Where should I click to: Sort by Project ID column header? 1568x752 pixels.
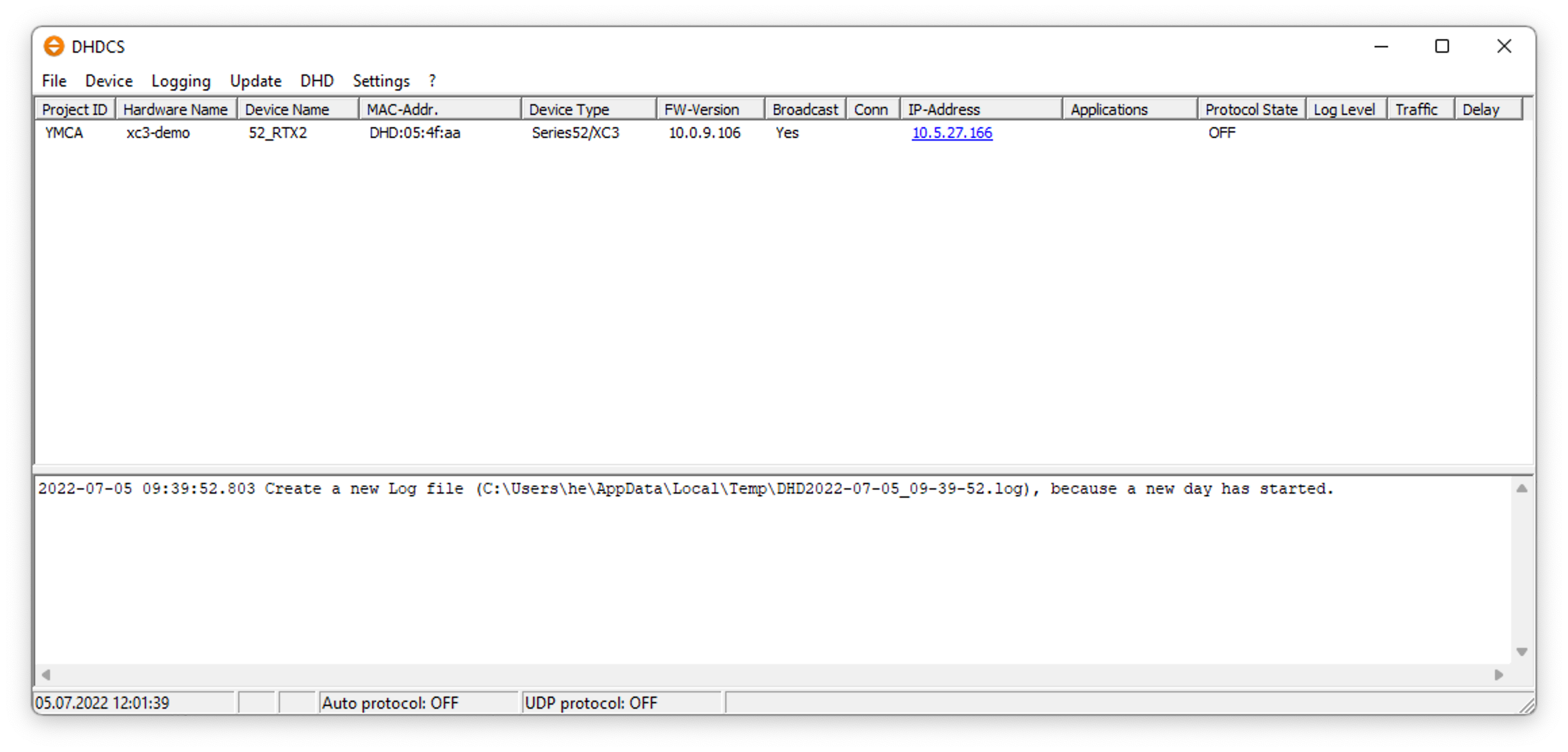coord(75,110)
